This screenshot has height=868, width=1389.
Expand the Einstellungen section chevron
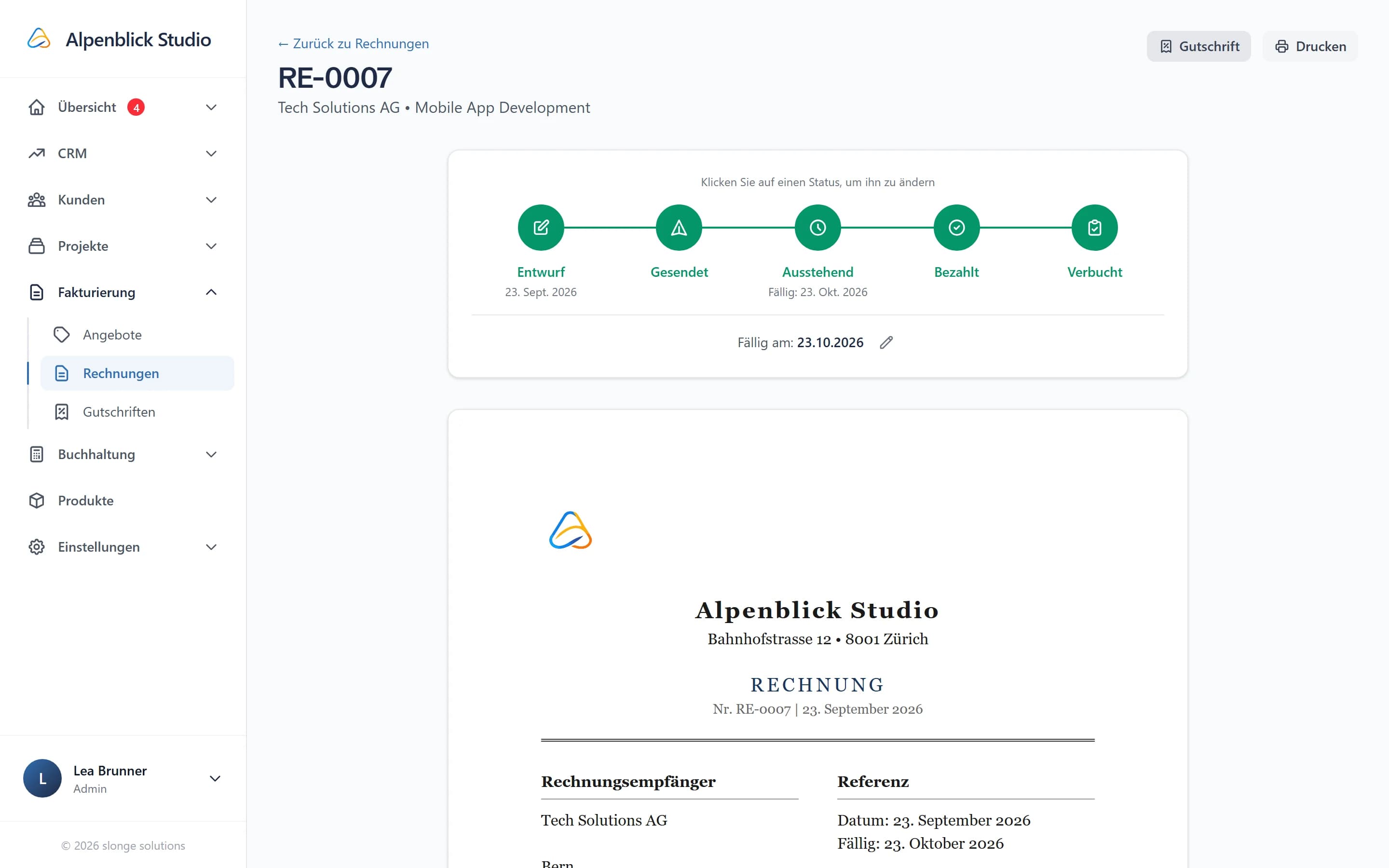211,547
